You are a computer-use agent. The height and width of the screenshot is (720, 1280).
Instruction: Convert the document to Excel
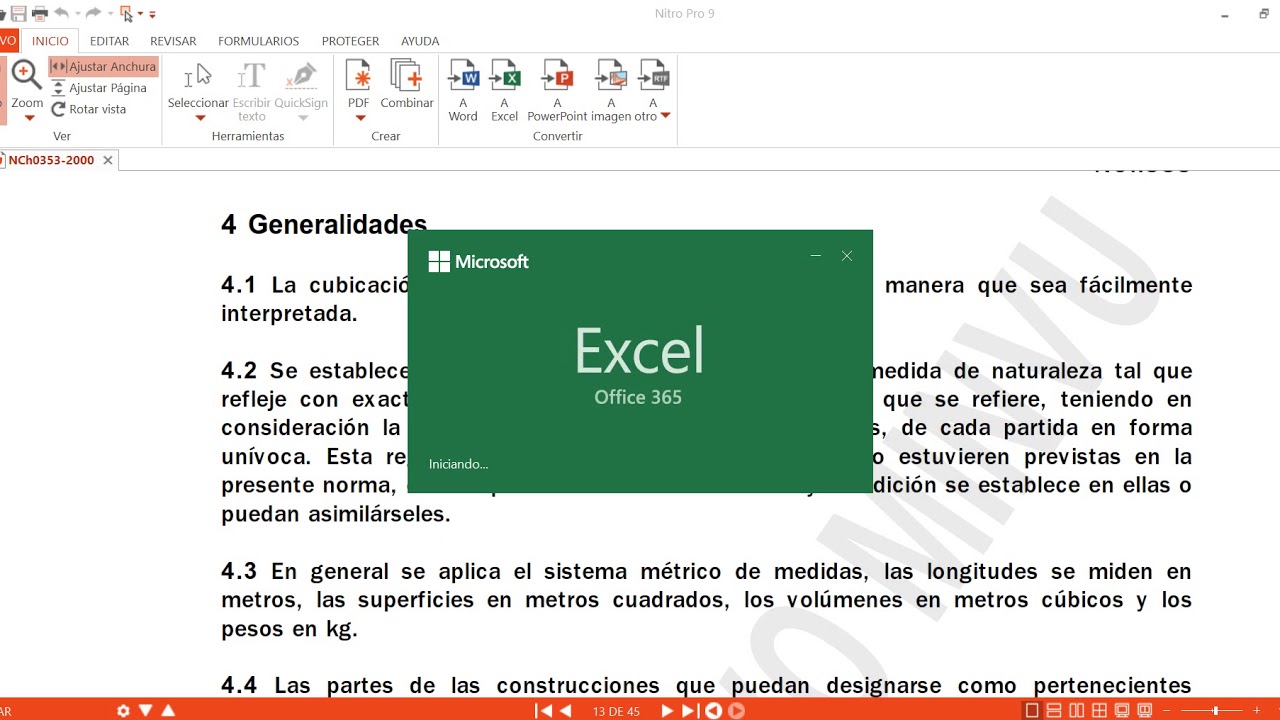click(x=504, y=90)
